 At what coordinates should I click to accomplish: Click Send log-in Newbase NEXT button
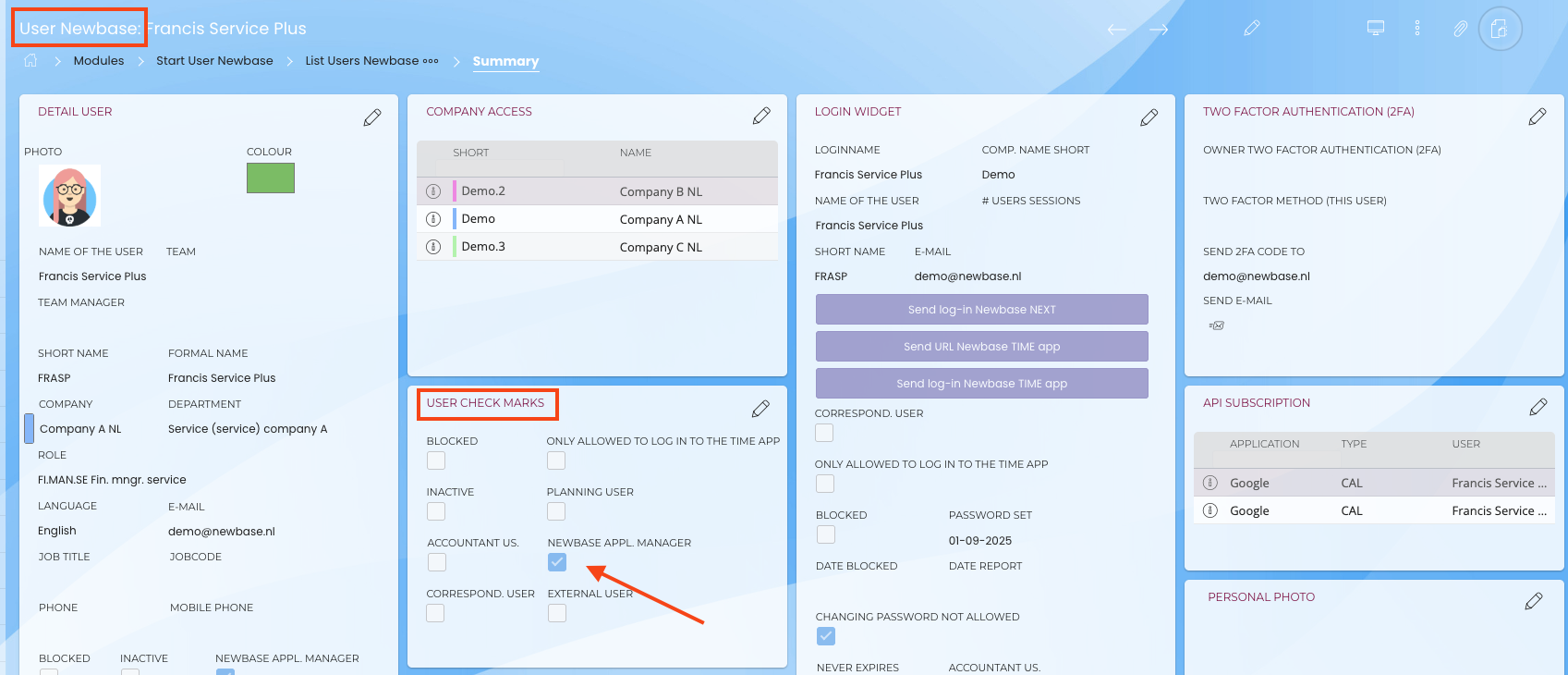pos(982,310)
